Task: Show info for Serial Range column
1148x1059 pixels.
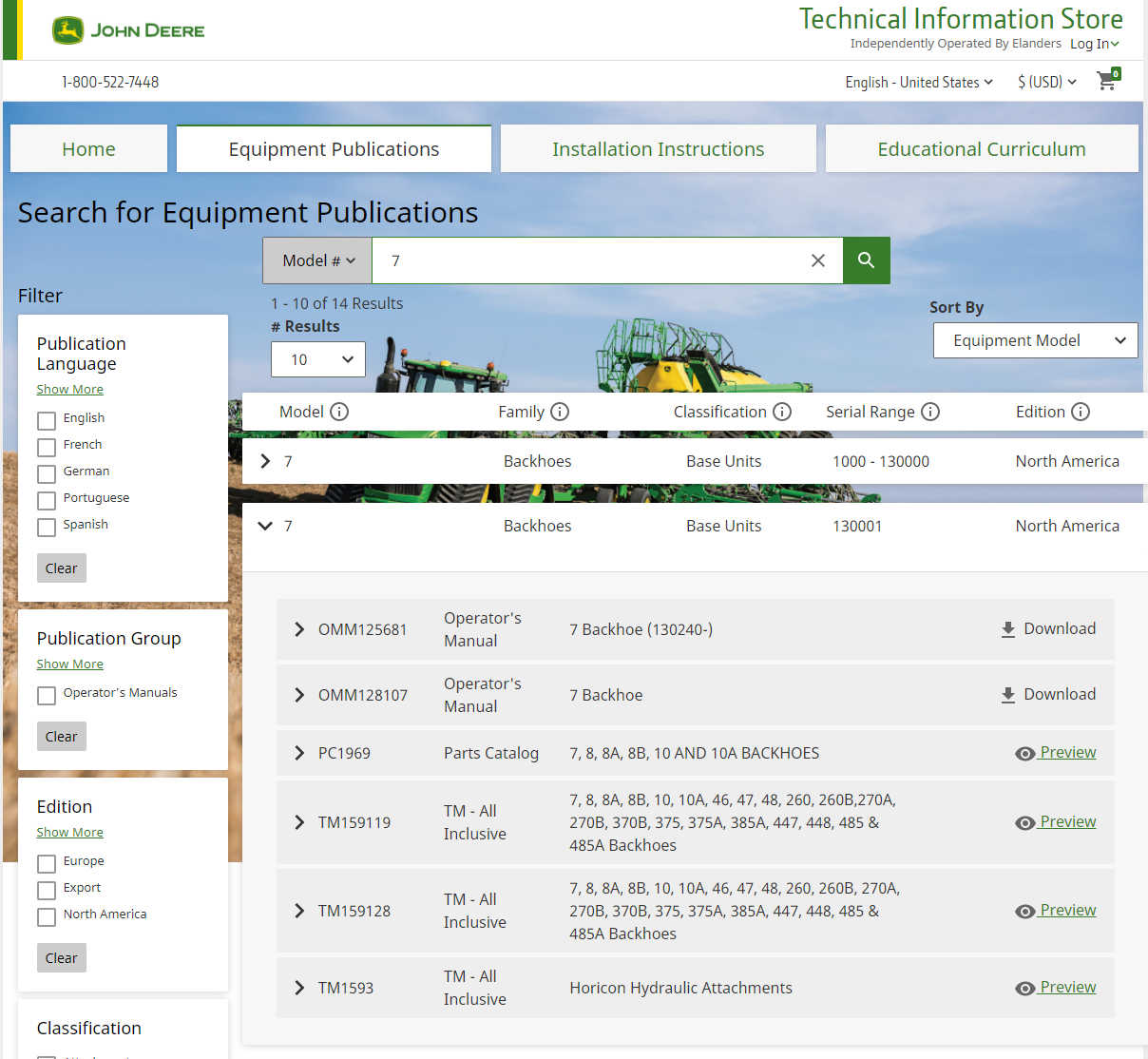Action: pyautogui.click(x=930, y=412)
